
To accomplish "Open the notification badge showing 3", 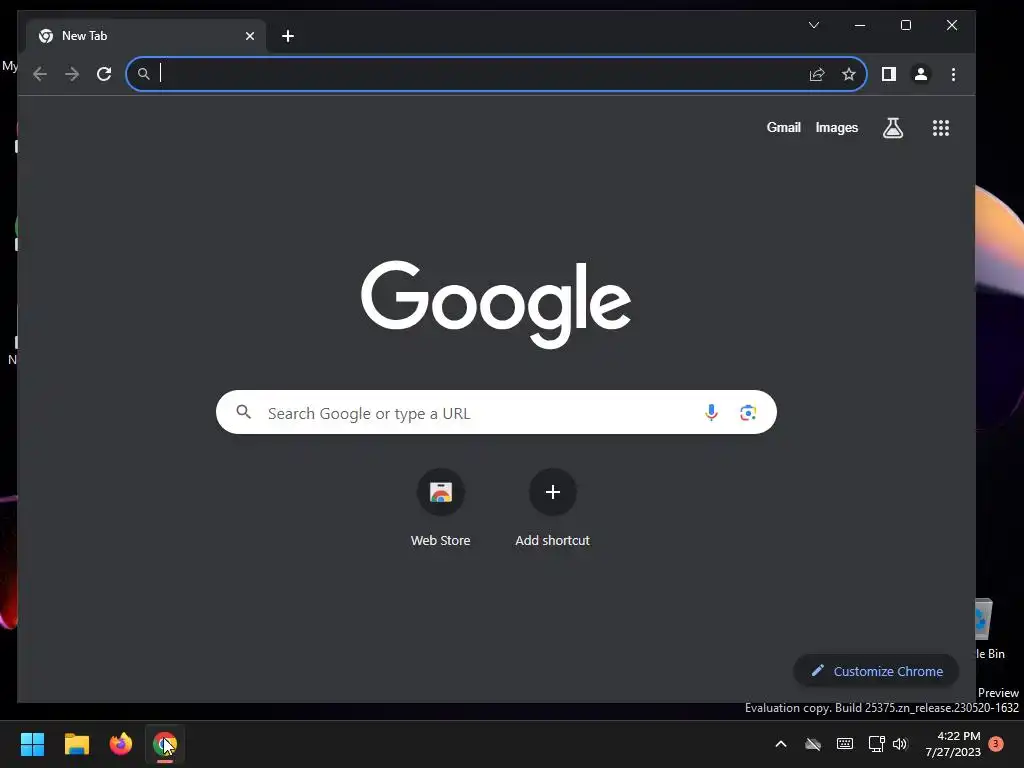I will coord(996,744).
